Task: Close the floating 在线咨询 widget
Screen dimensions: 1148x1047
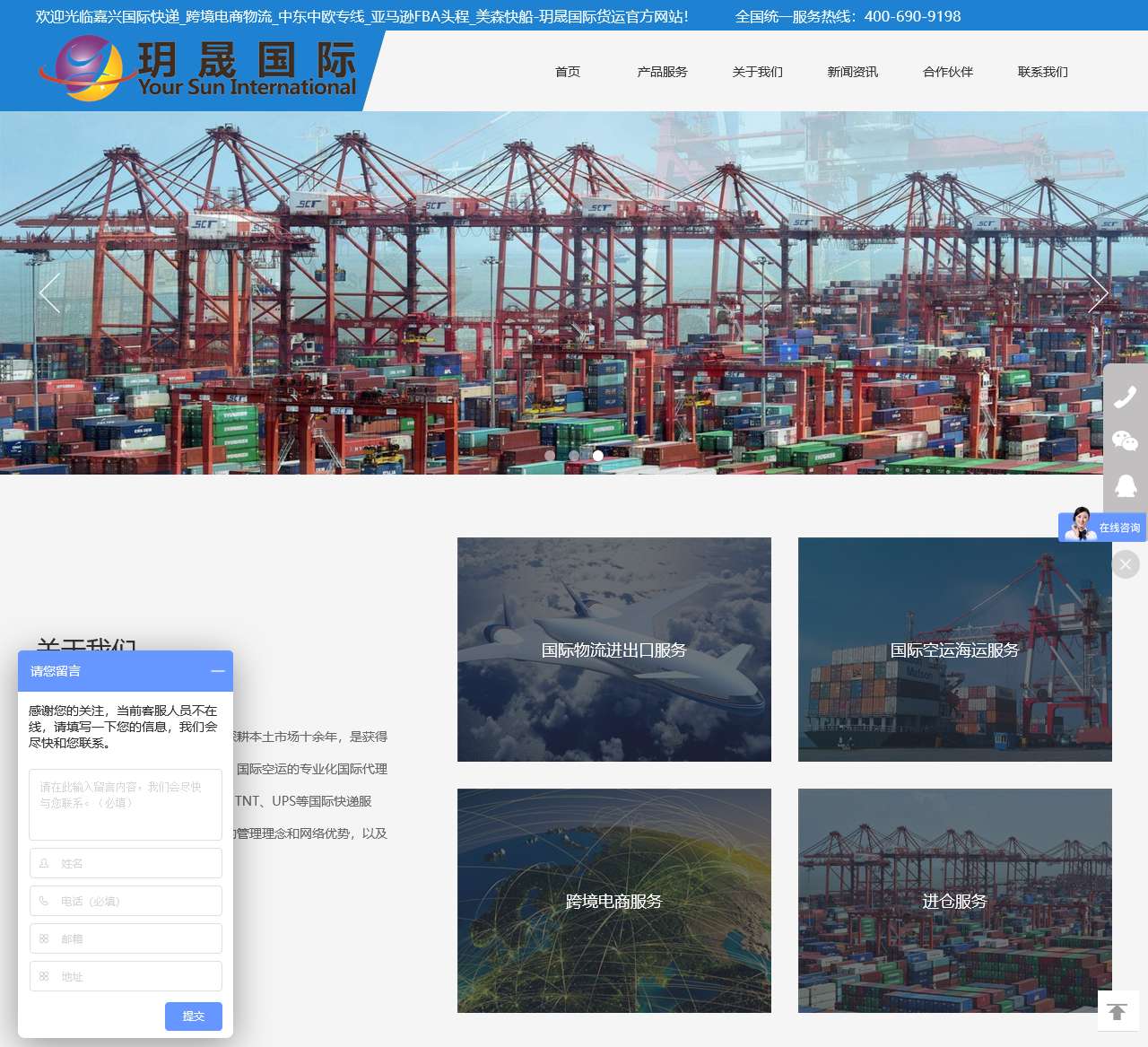Action: 1126,564
